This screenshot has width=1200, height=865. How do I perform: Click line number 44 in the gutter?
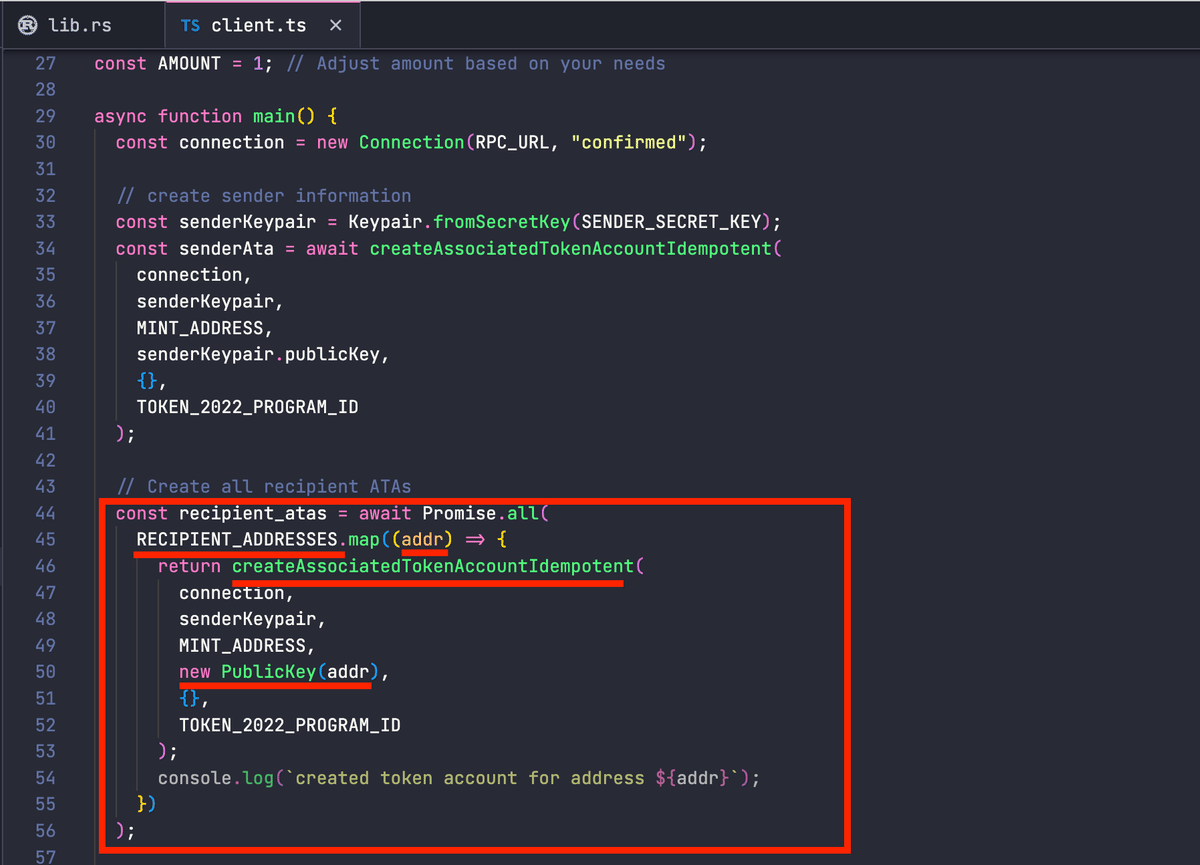(x=45, y=513)
